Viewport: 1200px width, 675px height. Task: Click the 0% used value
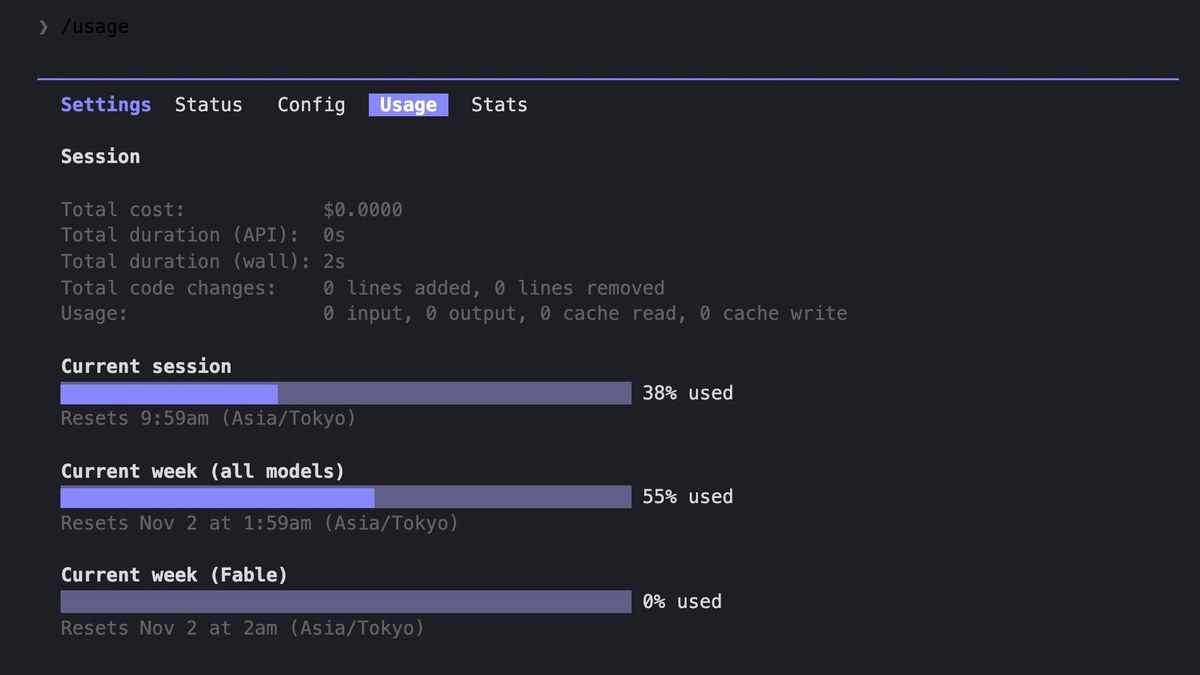[682, 601]
